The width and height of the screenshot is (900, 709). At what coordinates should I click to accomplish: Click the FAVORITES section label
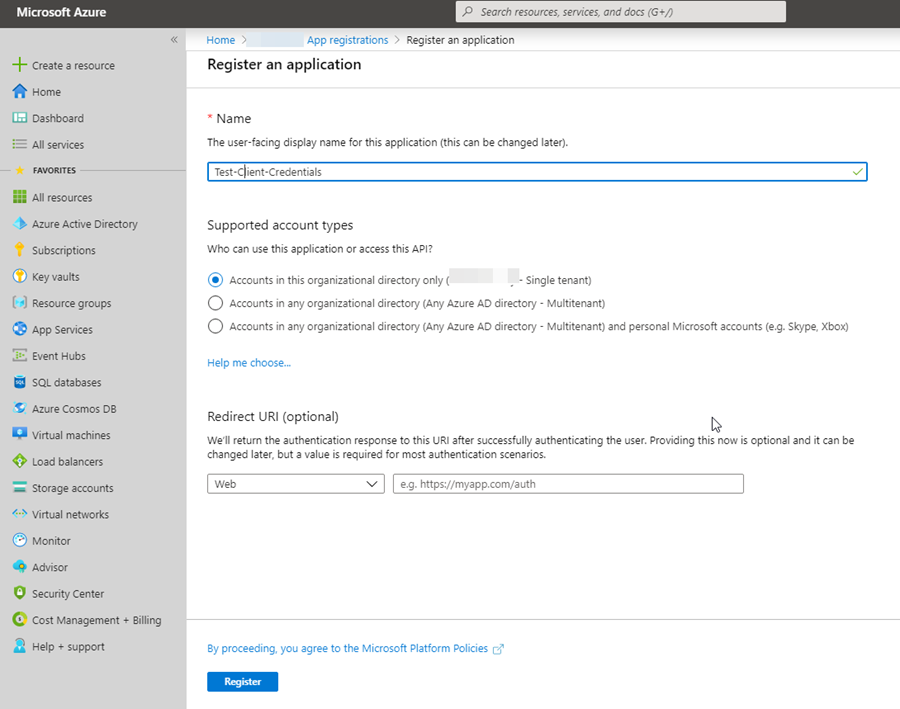(55, 171)
